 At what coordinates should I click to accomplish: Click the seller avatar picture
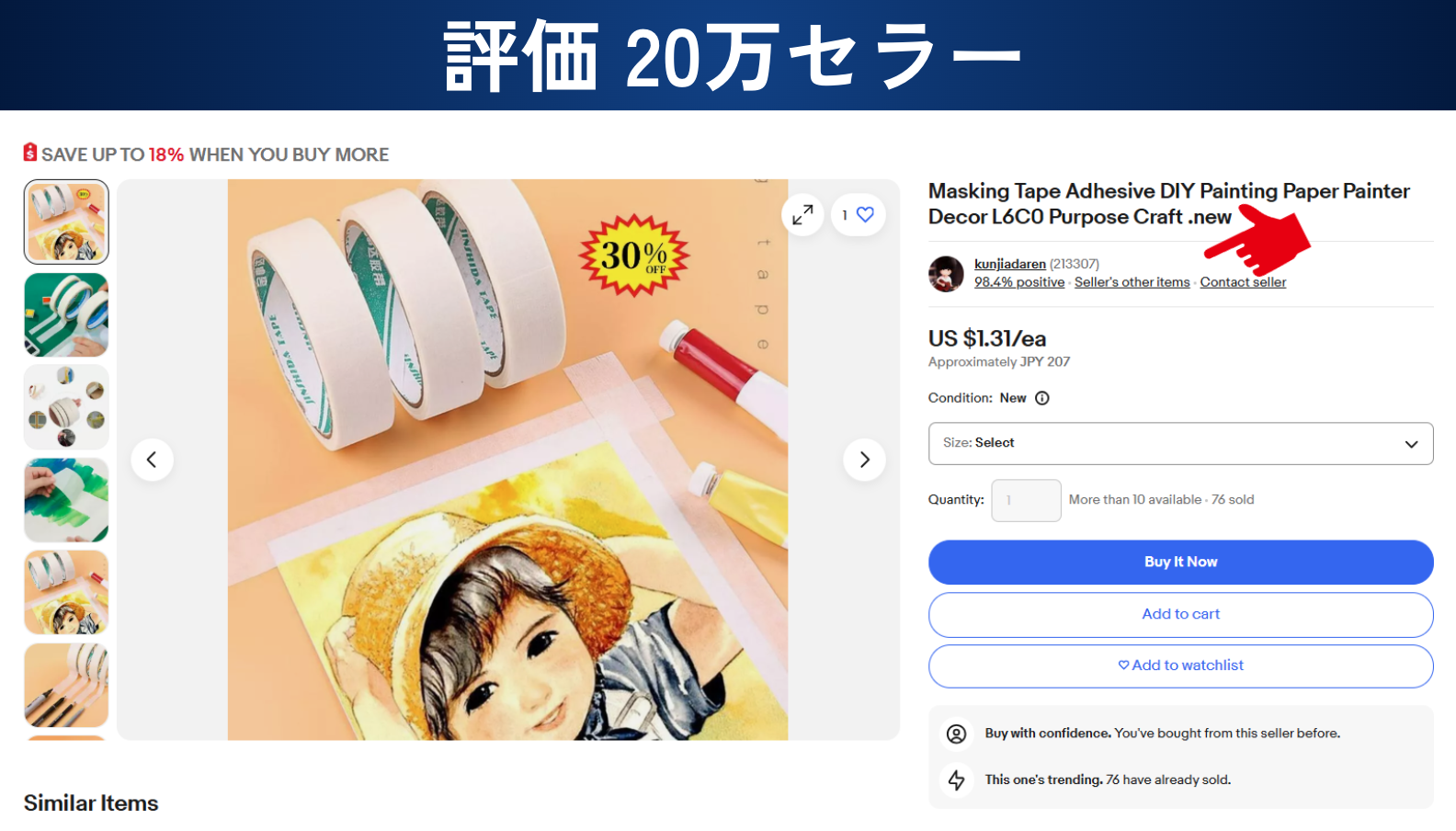click(x=946, y=274)
